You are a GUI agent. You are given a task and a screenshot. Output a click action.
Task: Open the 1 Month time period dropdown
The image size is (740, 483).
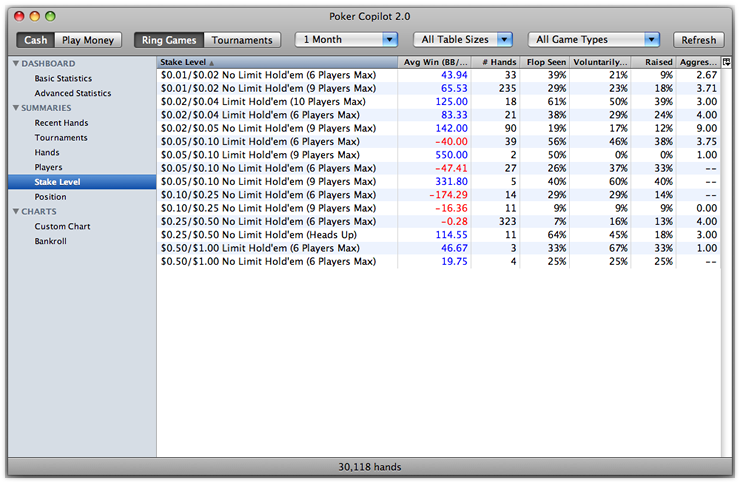coord(346,40)
